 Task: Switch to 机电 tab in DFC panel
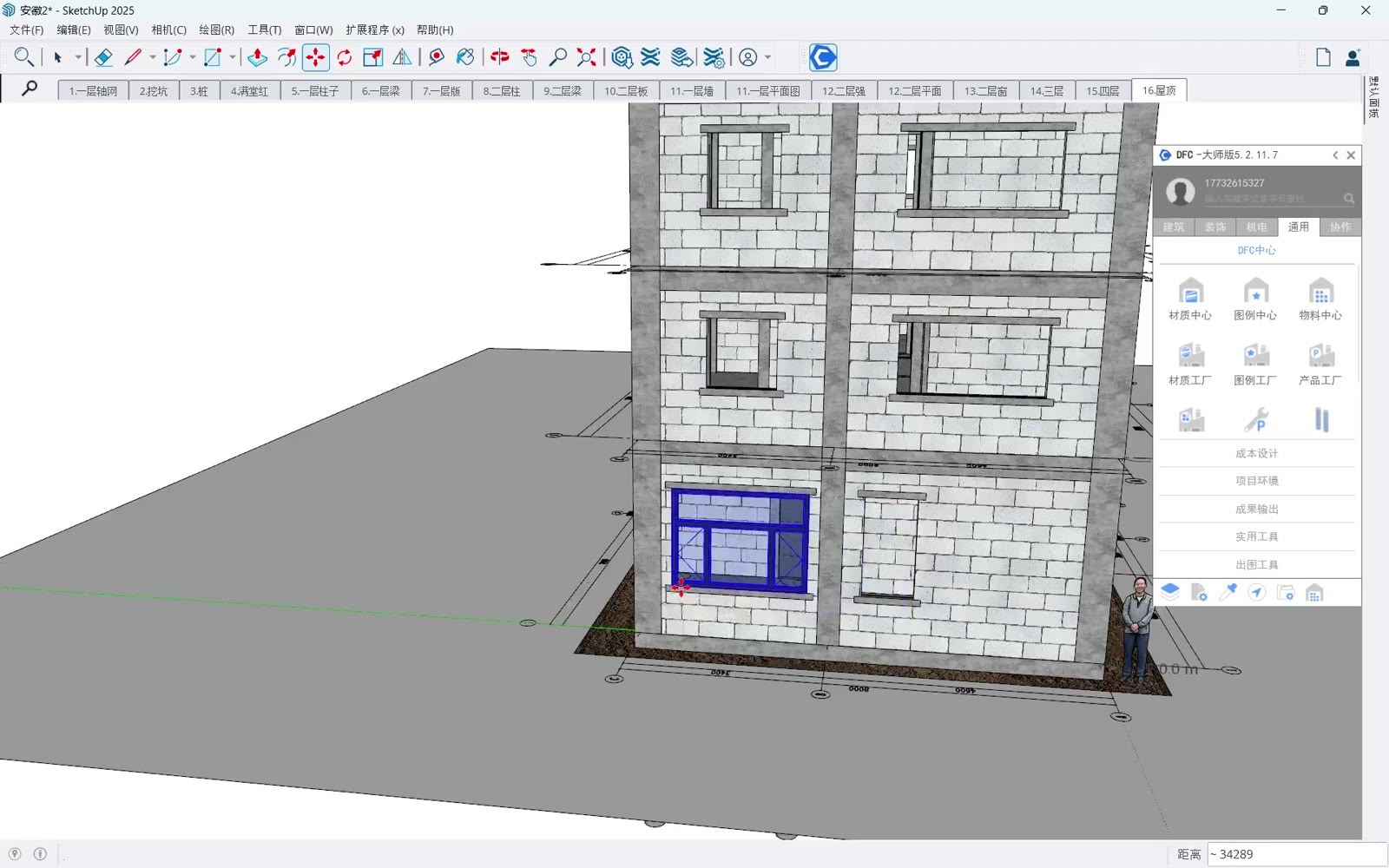click(1257, 227)
